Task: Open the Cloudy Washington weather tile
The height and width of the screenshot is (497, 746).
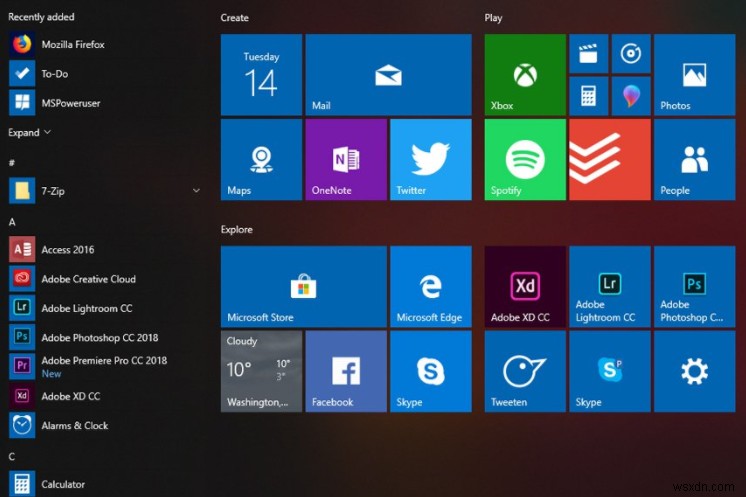Action: click(x=261, y=371)
